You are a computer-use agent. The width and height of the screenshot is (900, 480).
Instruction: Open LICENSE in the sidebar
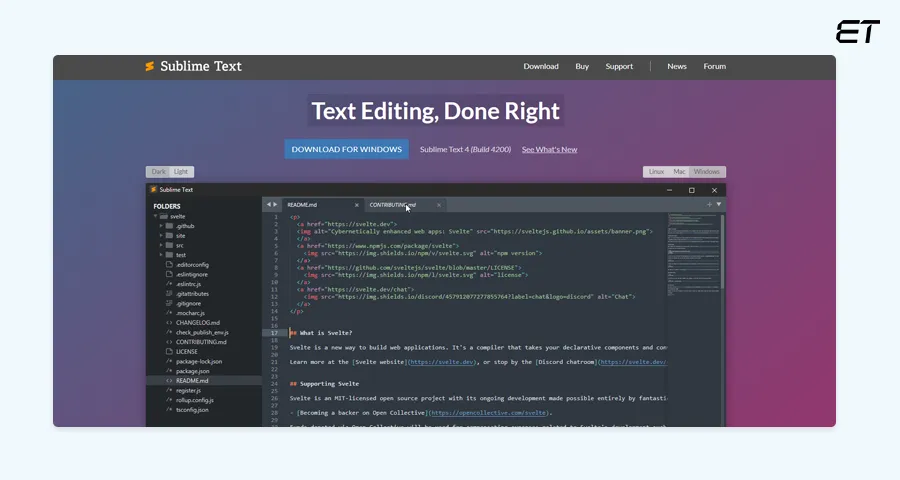pyautogui.click(x=187, y=351)
